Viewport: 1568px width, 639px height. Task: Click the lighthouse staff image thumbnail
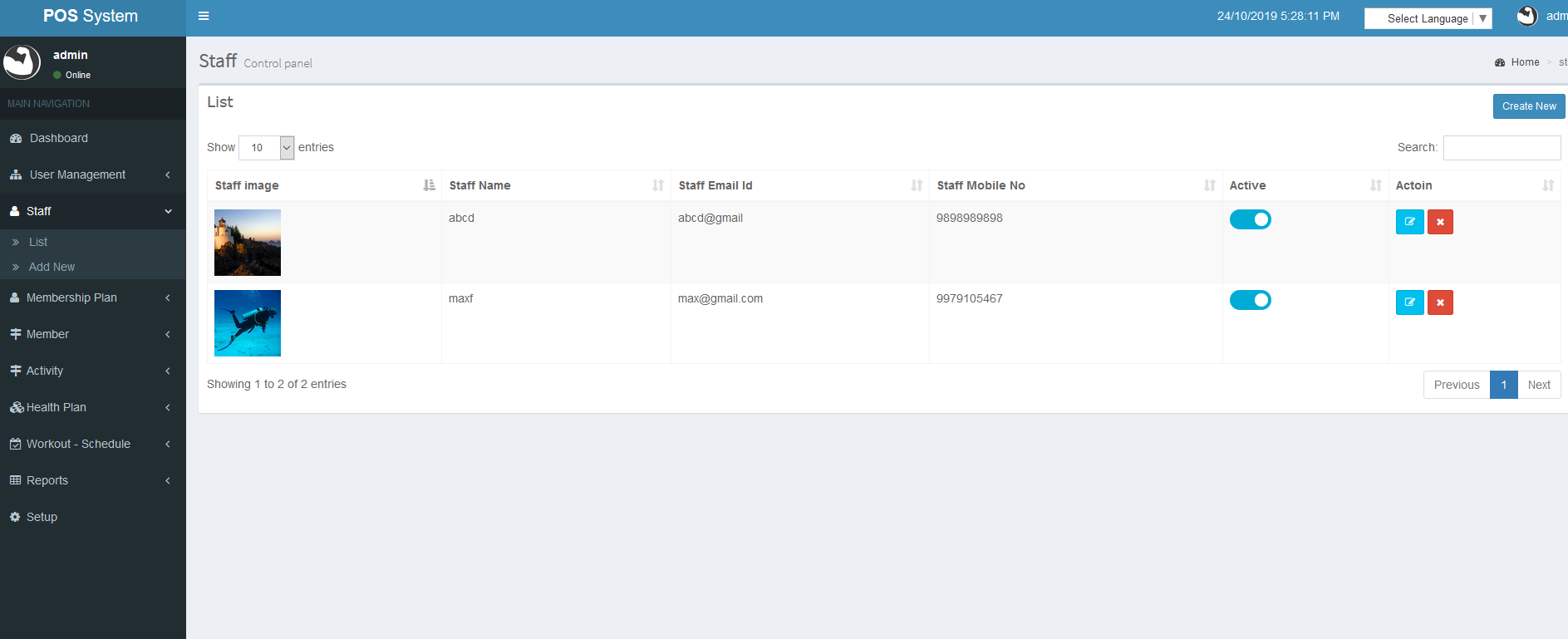point(248,243)
